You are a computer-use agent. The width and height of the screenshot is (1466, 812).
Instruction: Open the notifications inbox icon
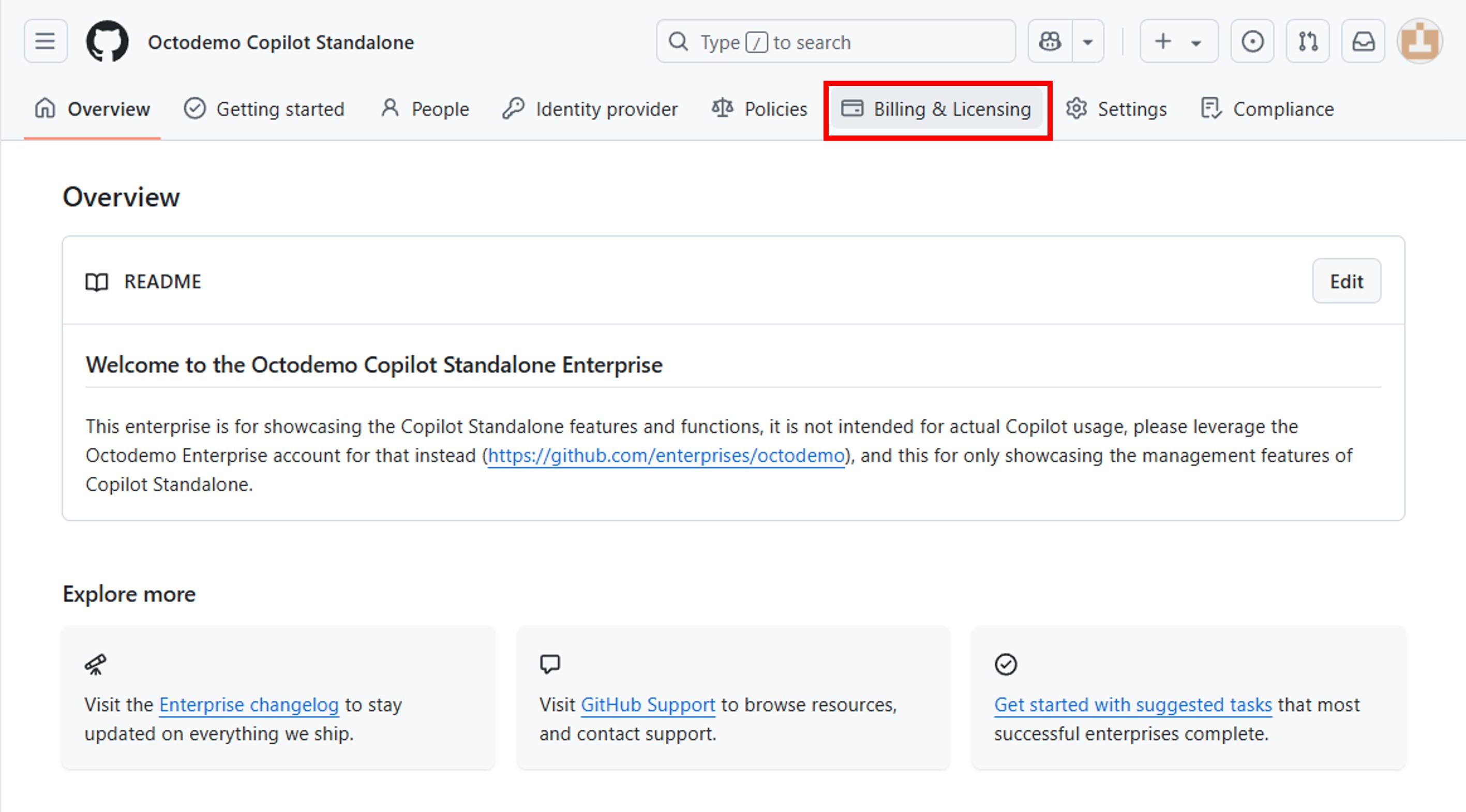(x=1364, y=41)
